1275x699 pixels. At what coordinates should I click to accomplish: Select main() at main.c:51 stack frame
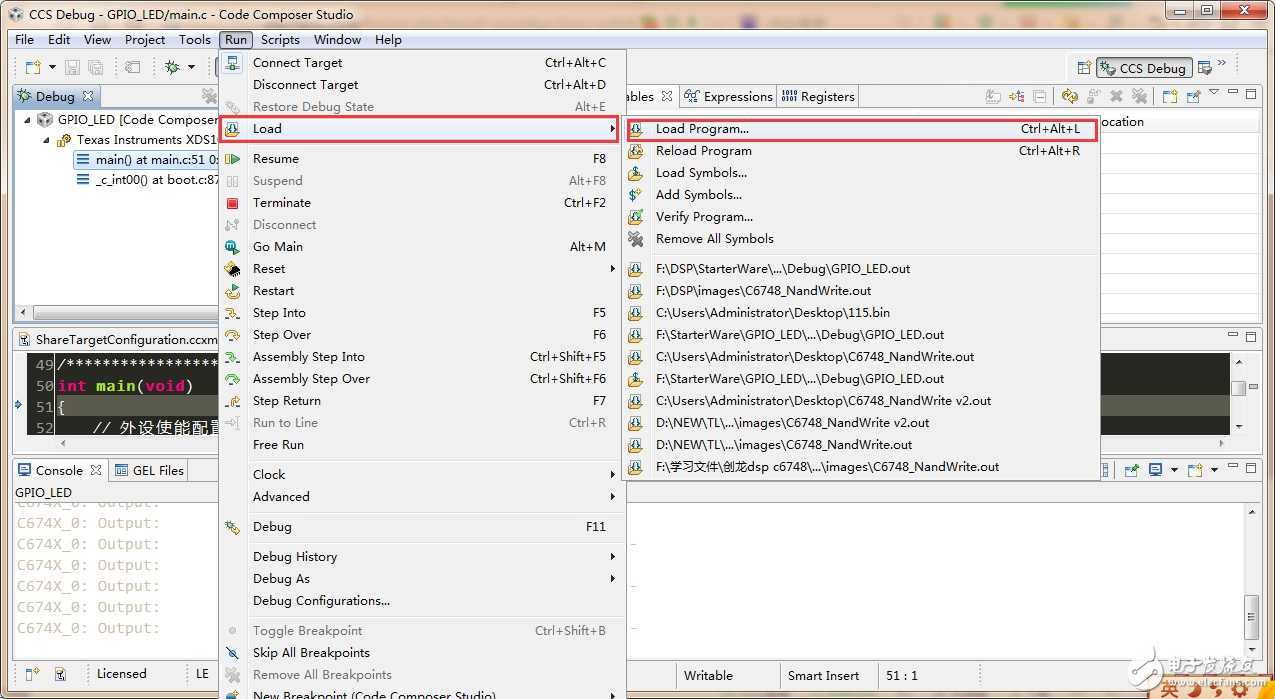pyautogui.click(x=146, y=160)
